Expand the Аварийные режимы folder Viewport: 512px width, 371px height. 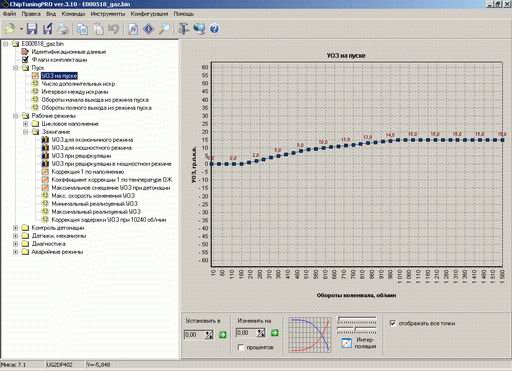[x=16, y=252]
